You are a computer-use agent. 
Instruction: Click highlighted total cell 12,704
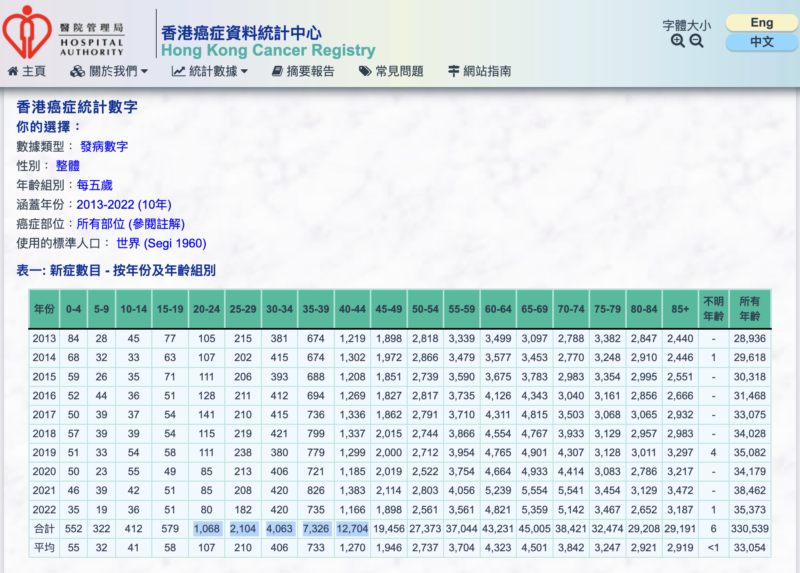[353, 529]
